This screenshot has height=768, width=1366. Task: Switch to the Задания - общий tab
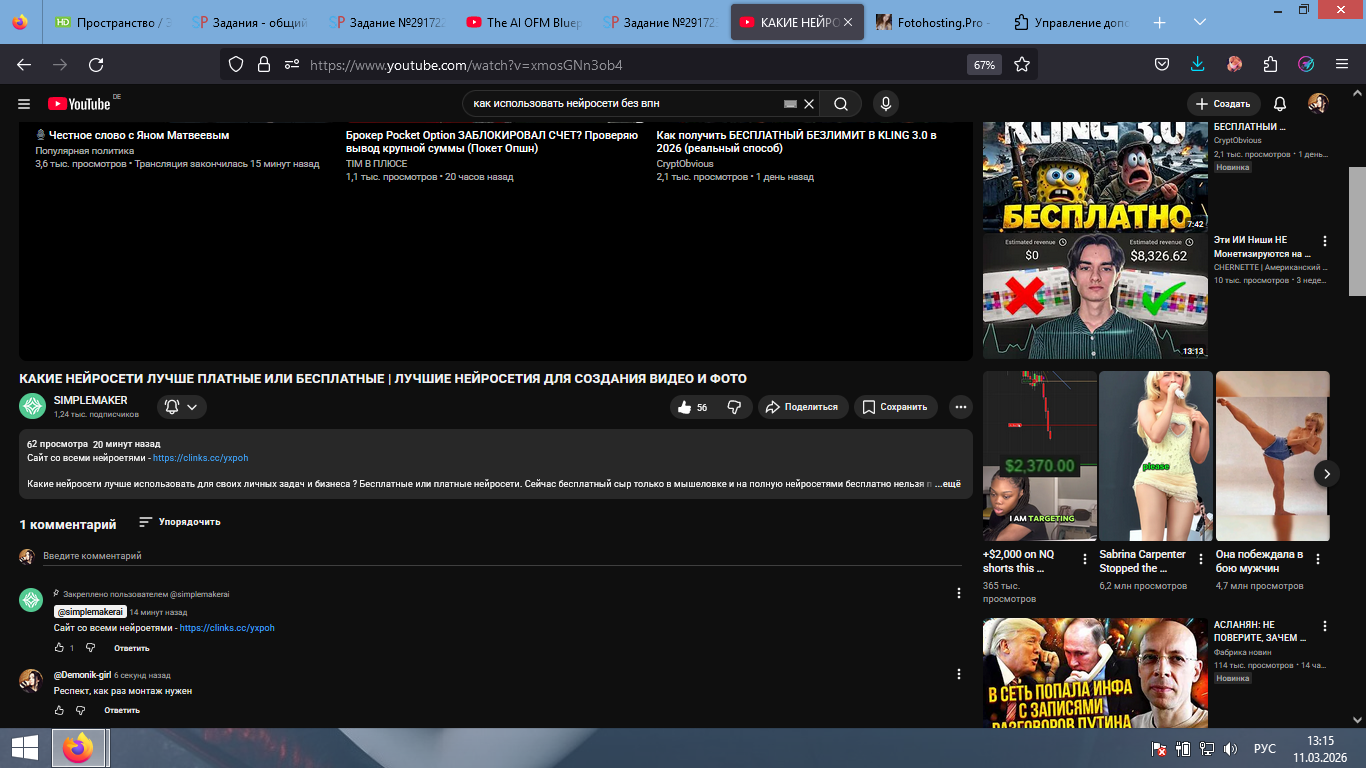coord(250,22)
